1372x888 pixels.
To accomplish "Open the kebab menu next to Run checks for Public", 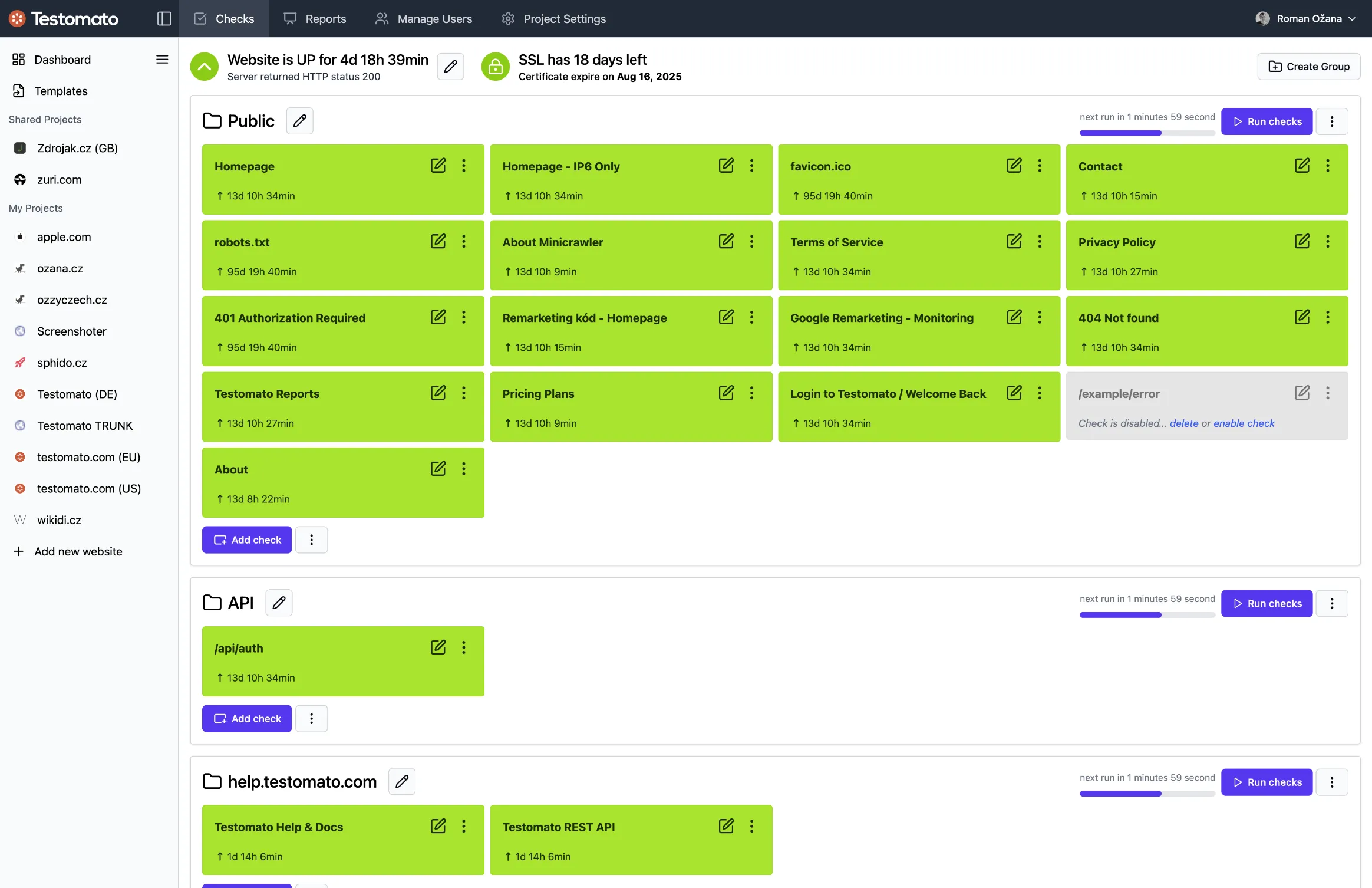I will click(x=1333, y=121).
